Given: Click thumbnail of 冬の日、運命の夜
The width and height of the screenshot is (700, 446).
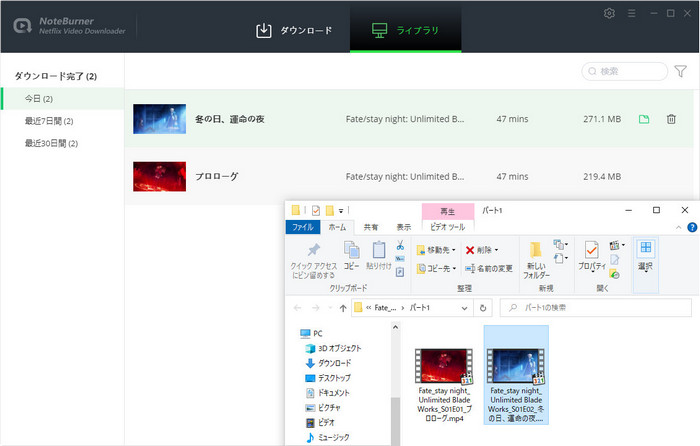Looking at the screenshot, I should (159, 119).
